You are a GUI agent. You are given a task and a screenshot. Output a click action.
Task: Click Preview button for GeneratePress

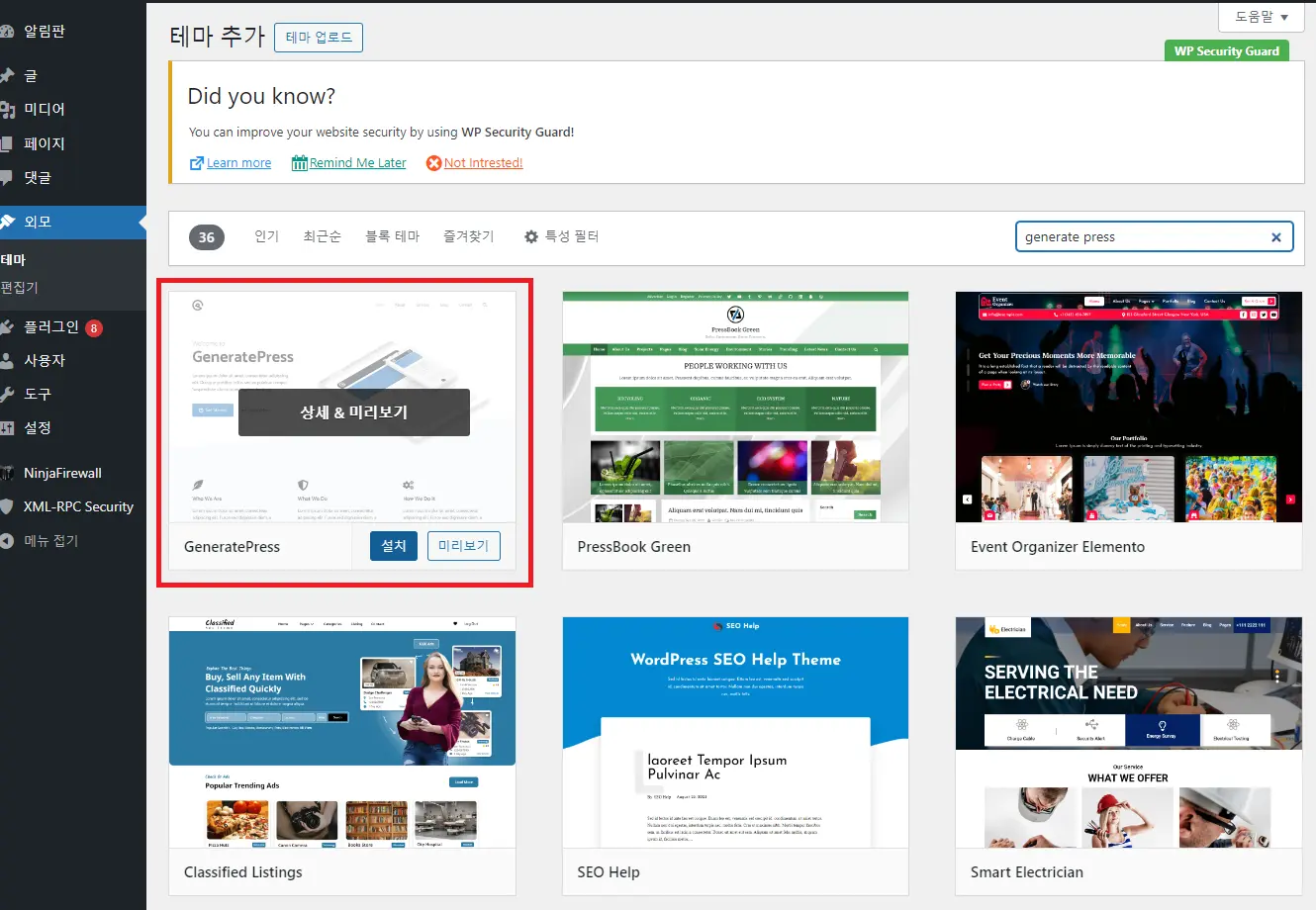[x=464, y=546]
